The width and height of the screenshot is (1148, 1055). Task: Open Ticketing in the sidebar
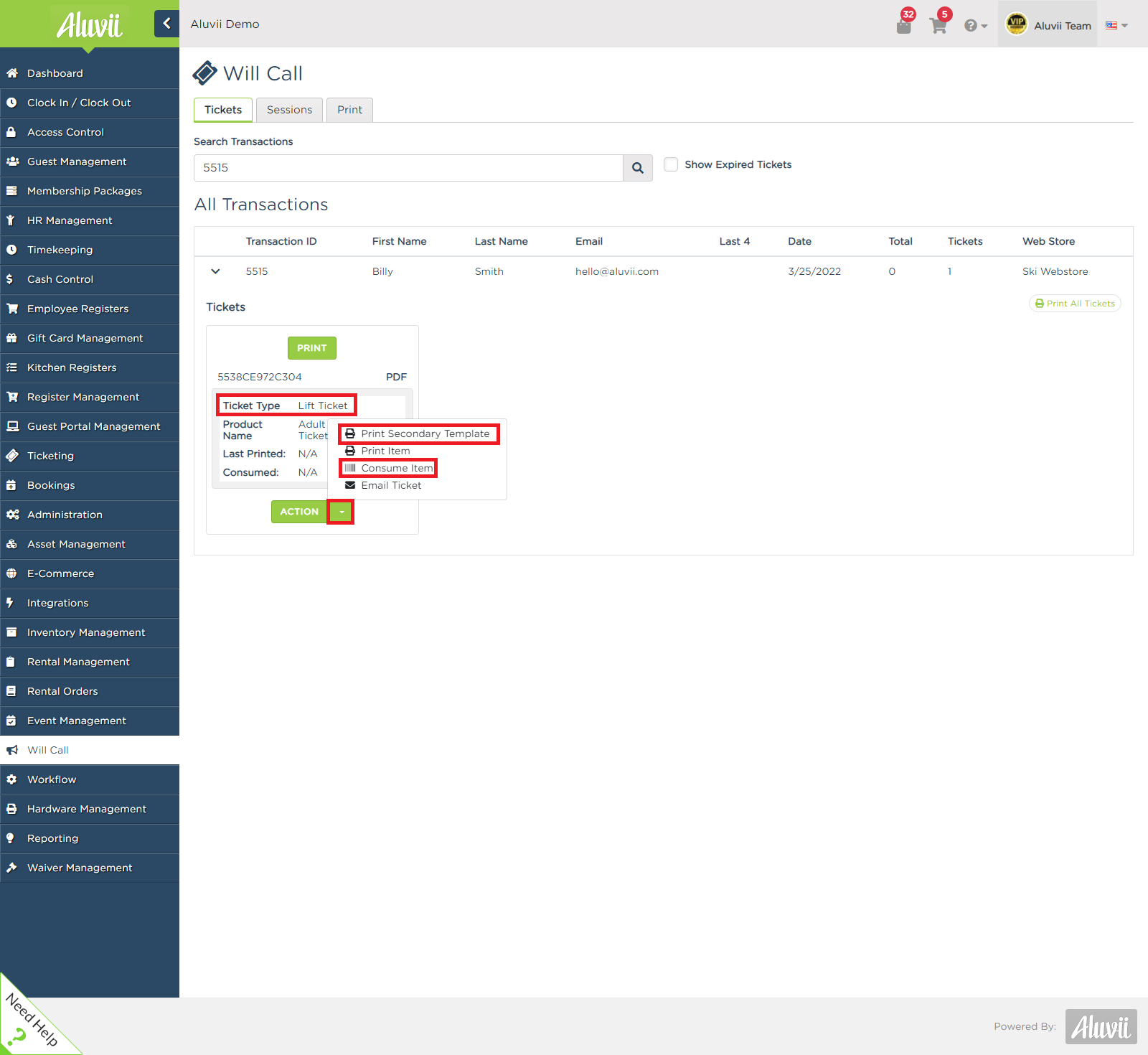pyautogui.click(x=90, y=456)
